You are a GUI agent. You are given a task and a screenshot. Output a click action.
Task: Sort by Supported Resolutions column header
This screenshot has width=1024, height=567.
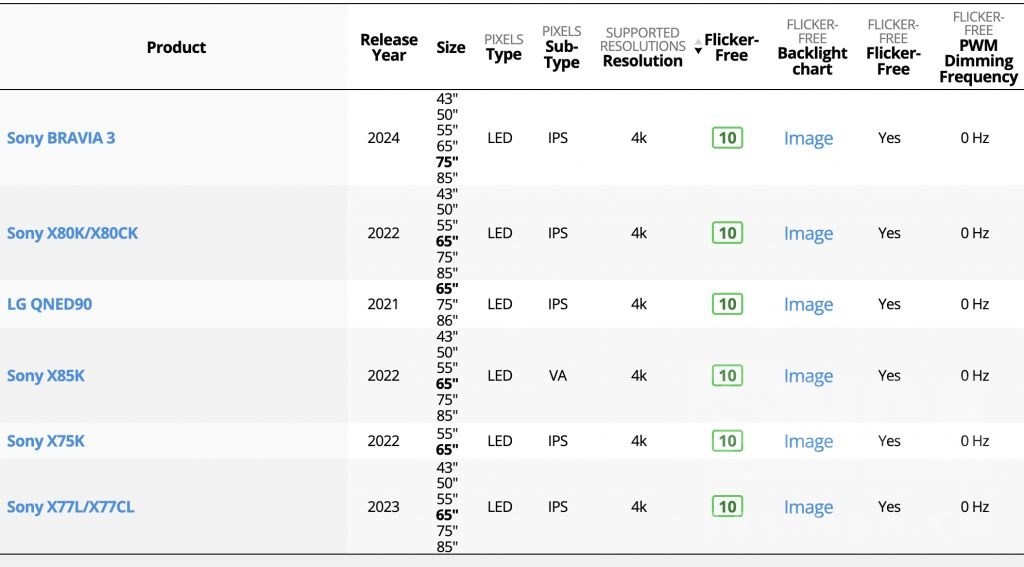tap(643, 47)
